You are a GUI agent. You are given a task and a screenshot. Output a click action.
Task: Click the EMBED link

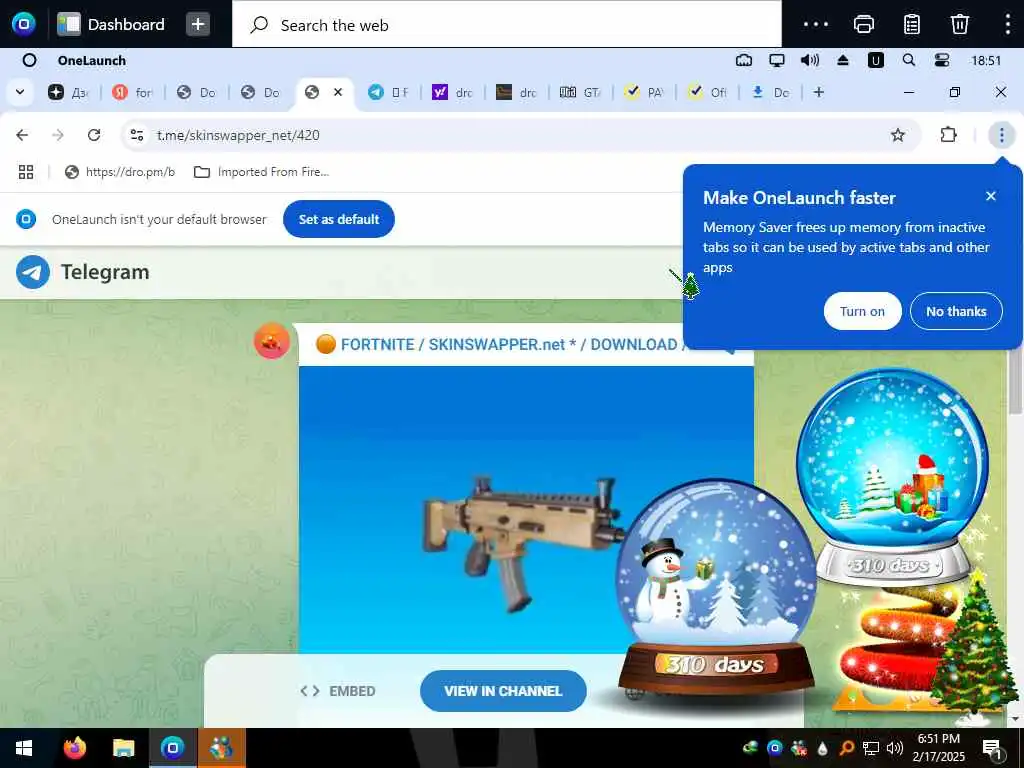pyautogui.click(x=338, y=691)
